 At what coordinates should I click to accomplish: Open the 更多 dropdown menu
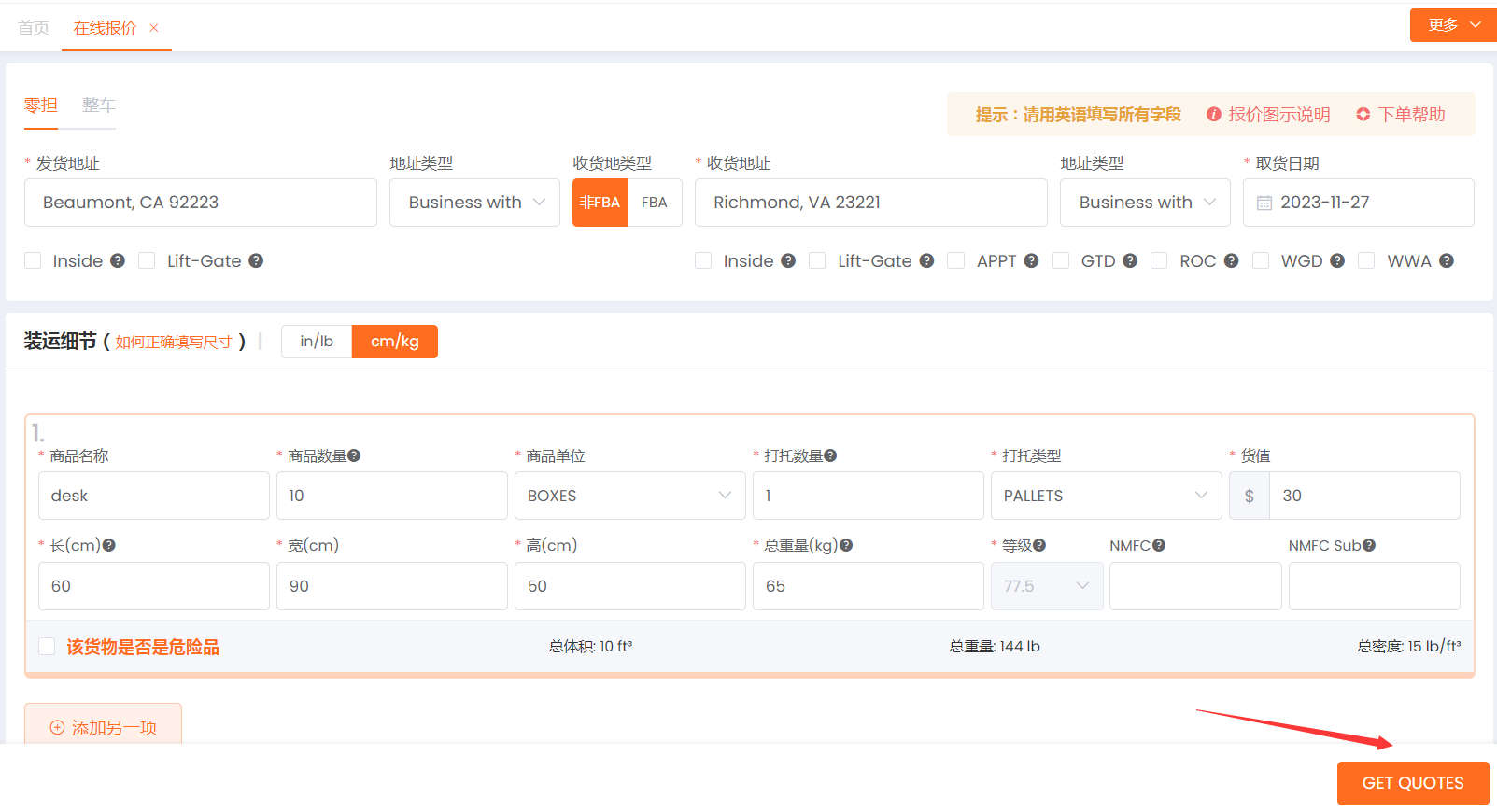[x=1453, y=25]
